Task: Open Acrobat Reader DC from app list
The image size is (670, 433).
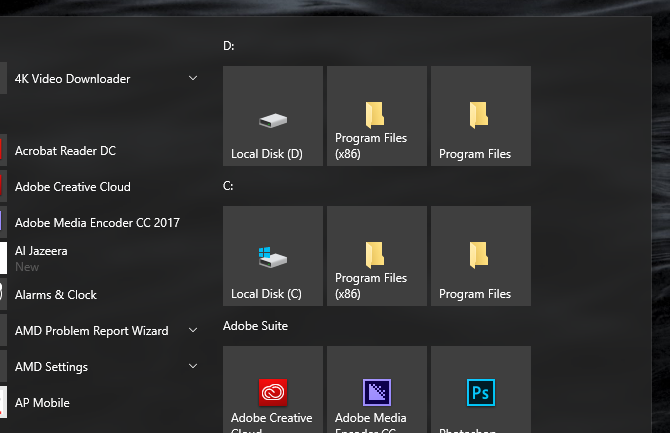Action: pyautogui.click(x=103, y=151)
